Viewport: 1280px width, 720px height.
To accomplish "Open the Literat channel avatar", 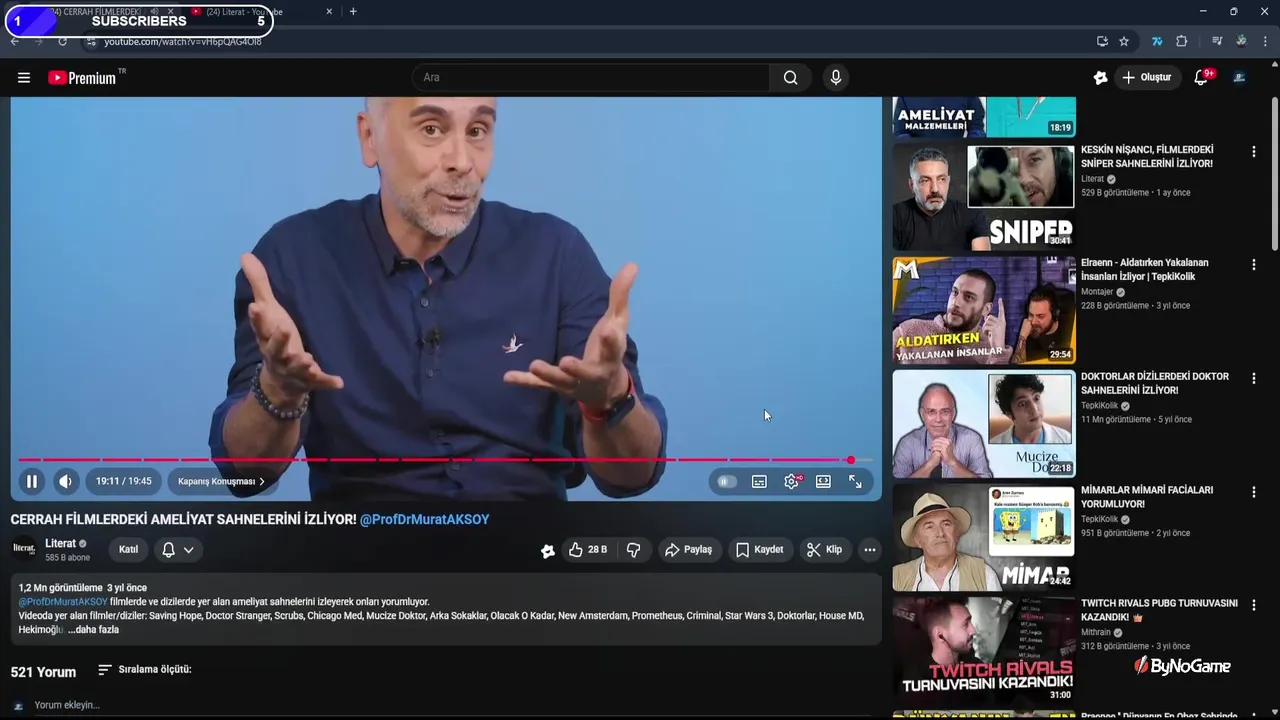I will tap(24, 549).
